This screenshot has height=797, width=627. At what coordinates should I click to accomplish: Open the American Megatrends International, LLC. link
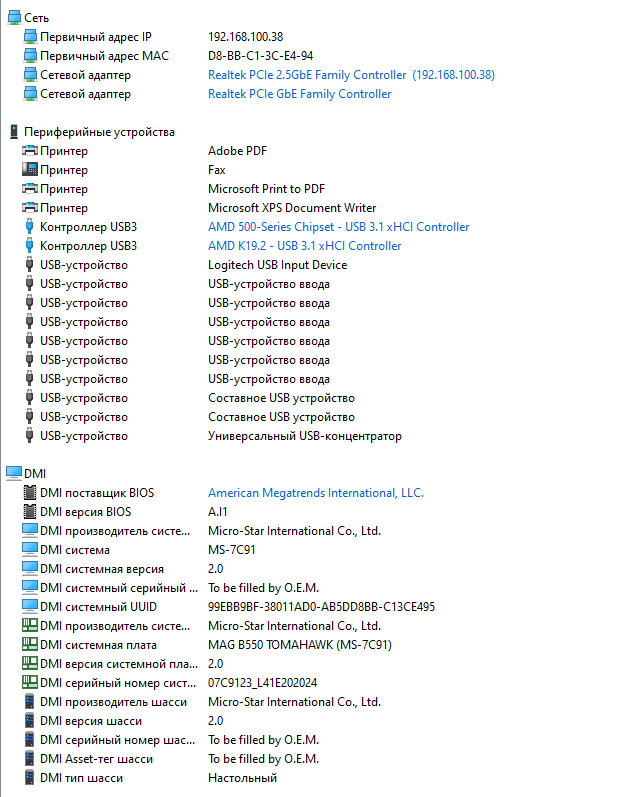tap(316, 493)
